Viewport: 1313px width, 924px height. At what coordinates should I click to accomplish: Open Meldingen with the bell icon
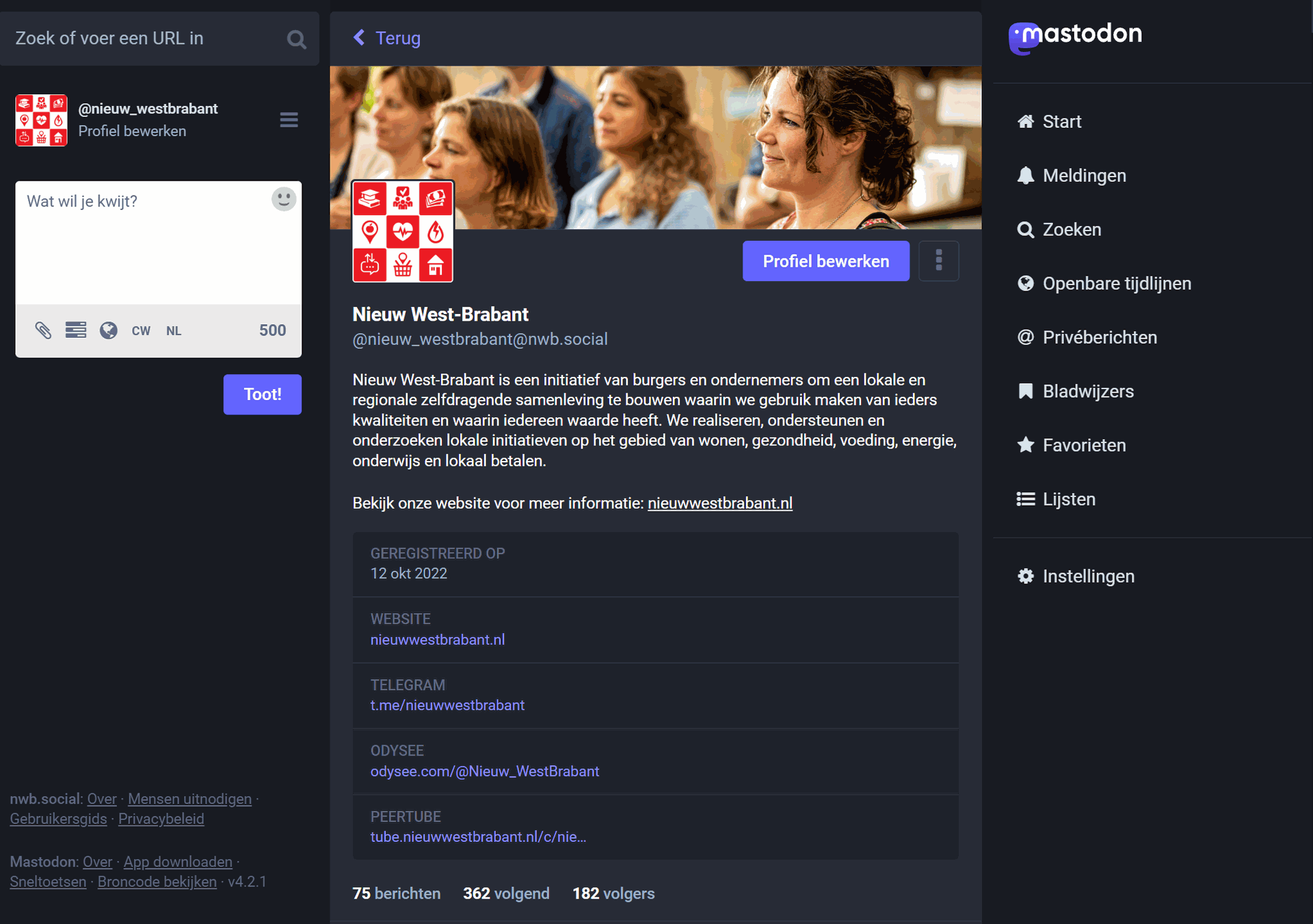point(1026,176)
